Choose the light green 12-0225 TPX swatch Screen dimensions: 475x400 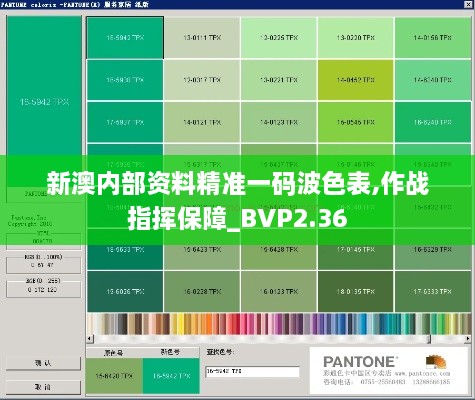279,38
